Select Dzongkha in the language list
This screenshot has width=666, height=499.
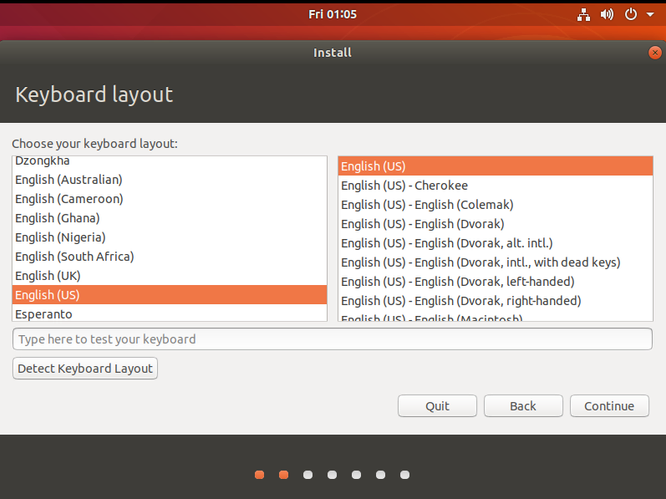point(169,162)
